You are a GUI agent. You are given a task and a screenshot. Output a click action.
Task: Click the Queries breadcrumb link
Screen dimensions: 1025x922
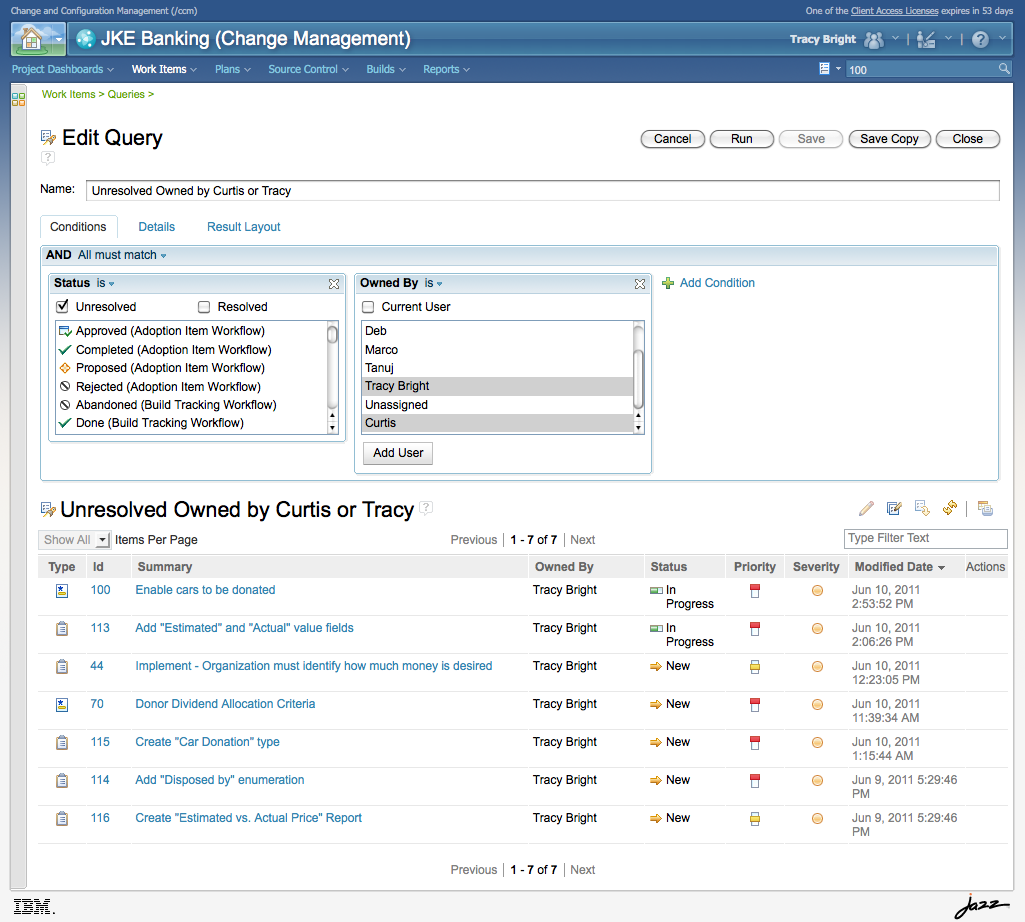[x=126, y=94]
